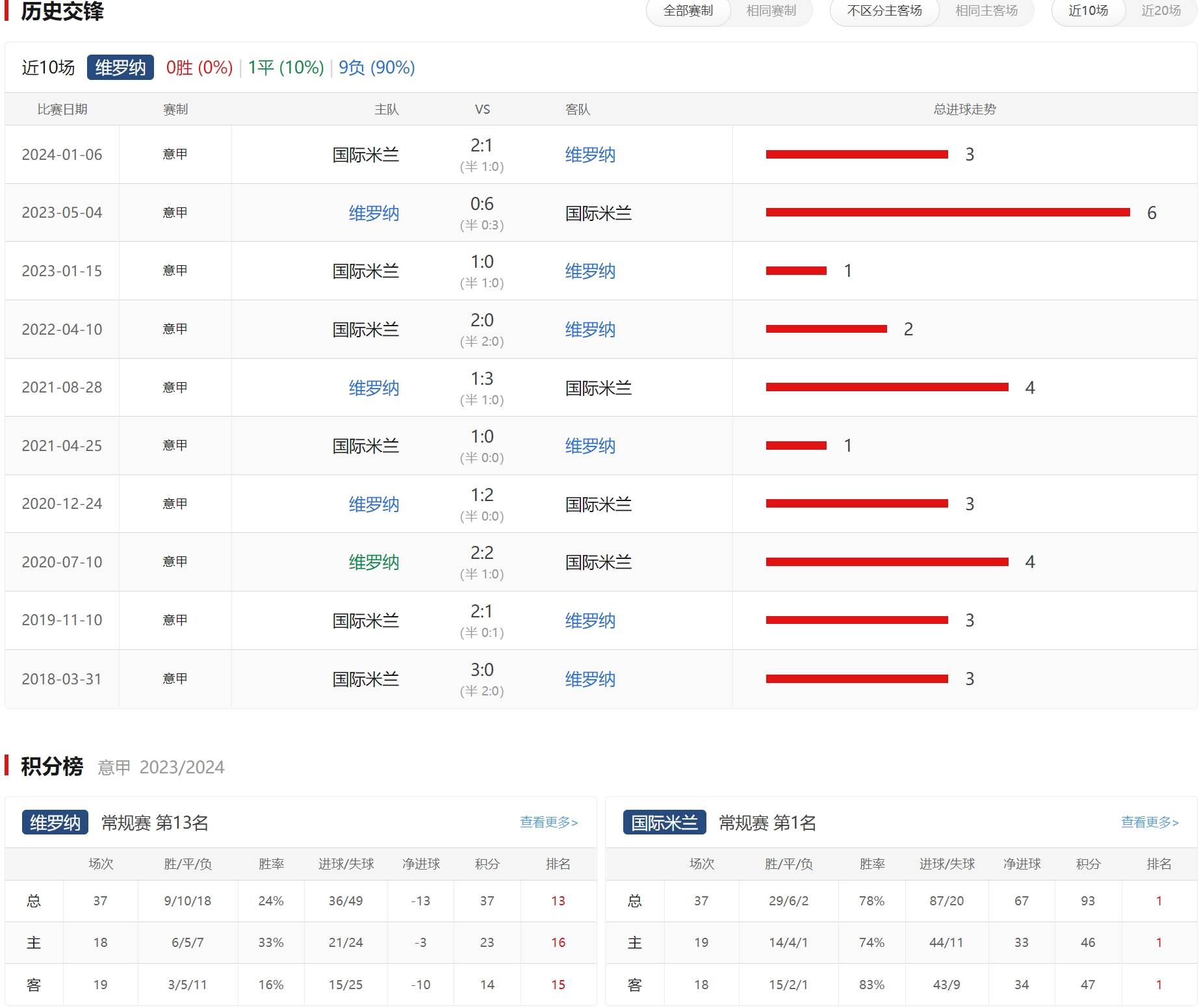
Task: Switch to 近20场 view
Action: pos(1161,11)
